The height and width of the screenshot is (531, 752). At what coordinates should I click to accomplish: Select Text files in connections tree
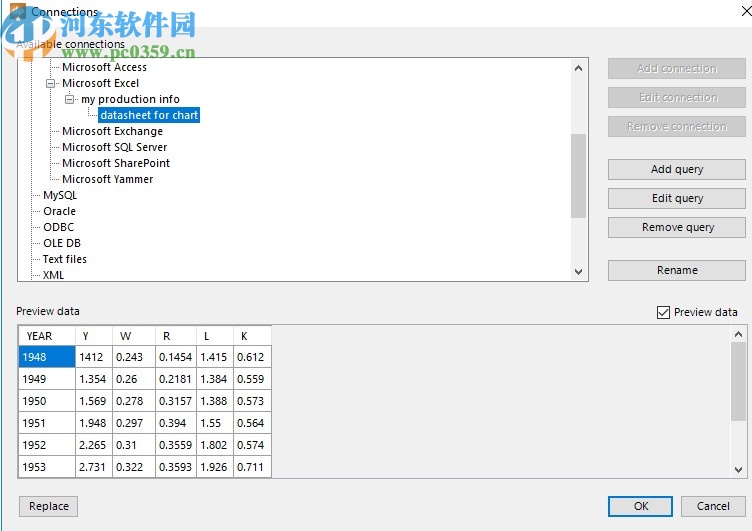pyautogui.click(x=64, y=259)
